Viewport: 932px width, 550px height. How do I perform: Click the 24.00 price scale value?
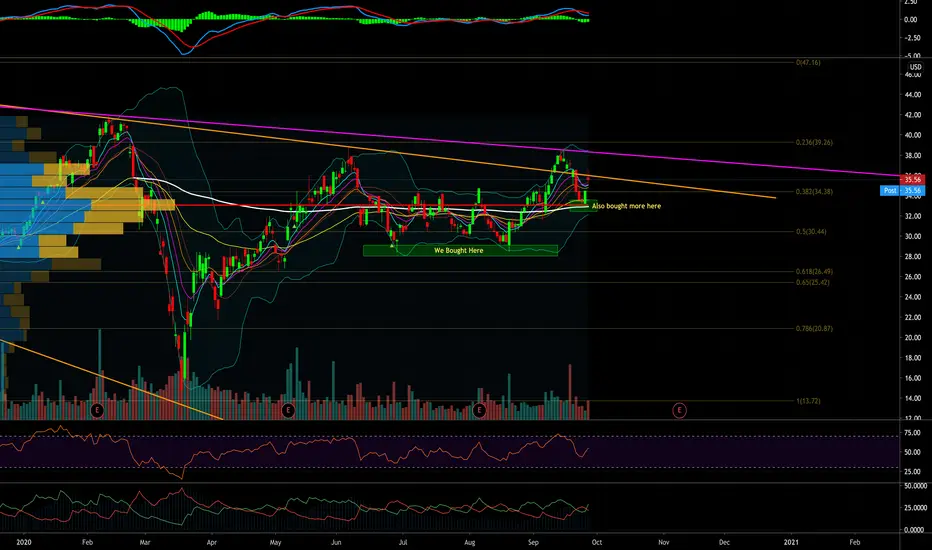913,297
